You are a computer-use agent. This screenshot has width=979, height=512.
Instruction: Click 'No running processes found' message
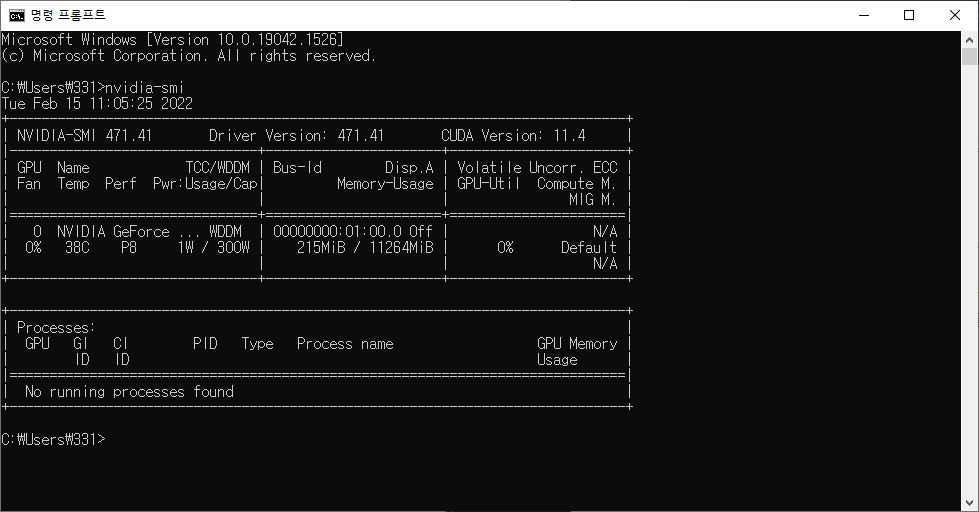tap(129, 392)
